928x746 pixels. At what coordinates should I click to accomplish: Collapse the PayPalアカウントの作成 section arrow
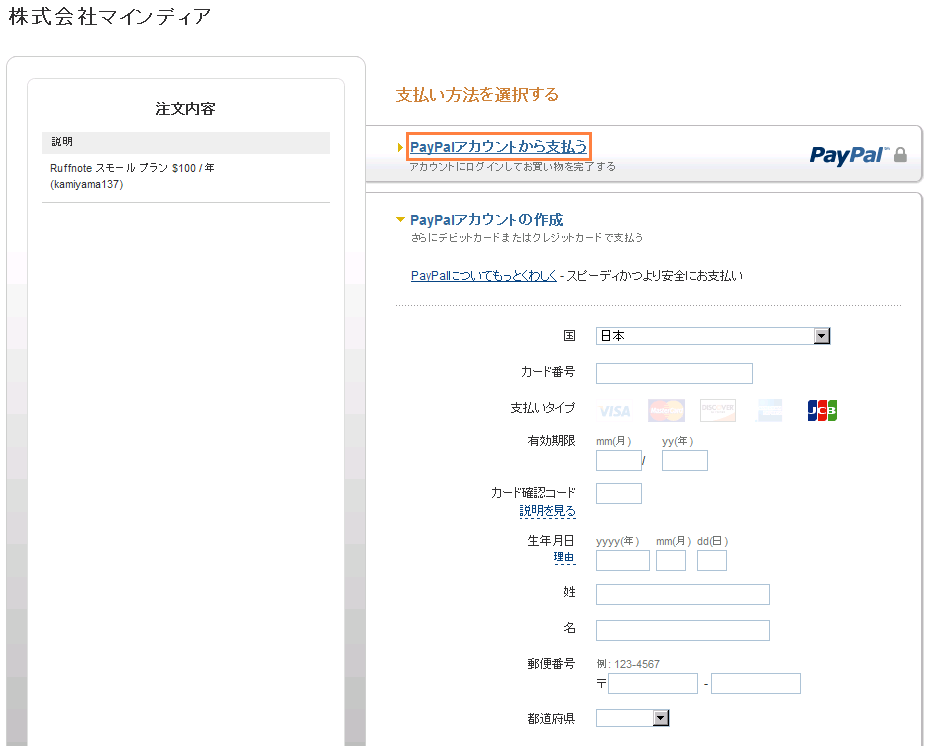pos(401,220)
